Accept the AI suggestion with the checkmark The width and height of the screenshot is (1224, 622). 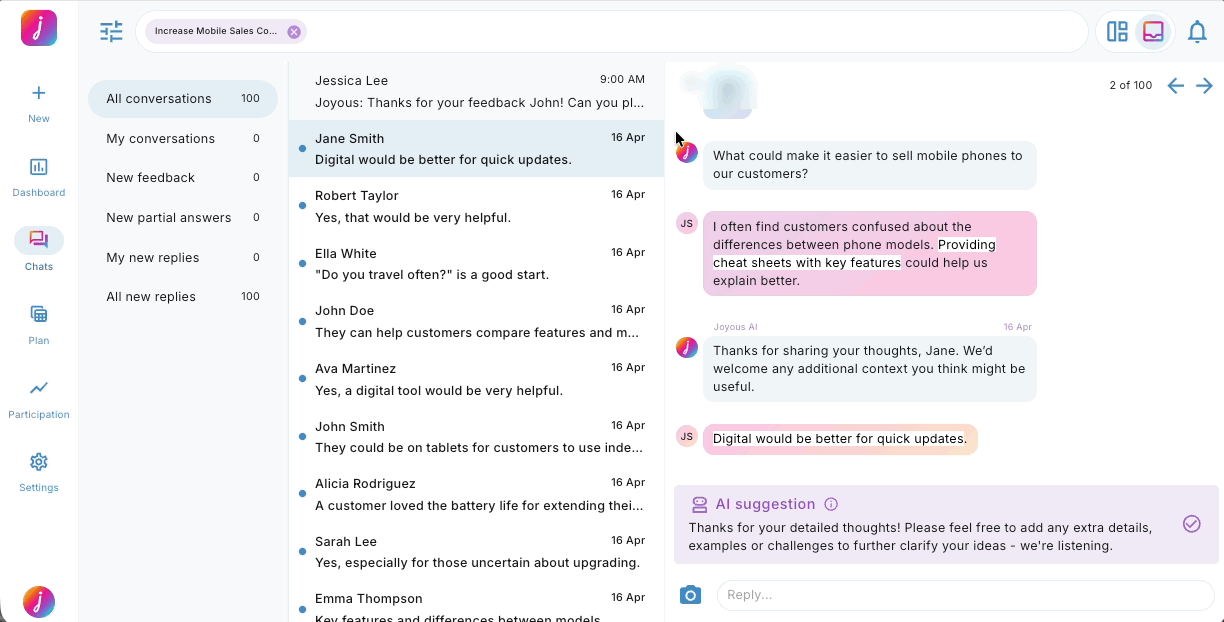point(1191,523)
